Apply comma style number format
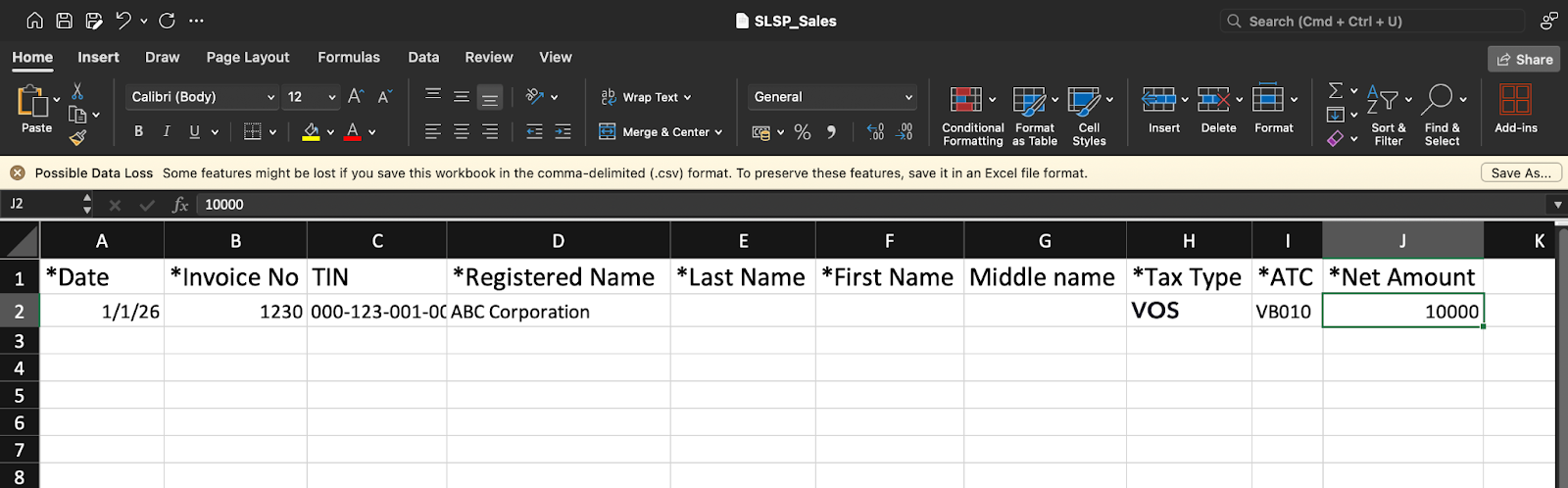The image size is (1568, 488). [831, 131]
